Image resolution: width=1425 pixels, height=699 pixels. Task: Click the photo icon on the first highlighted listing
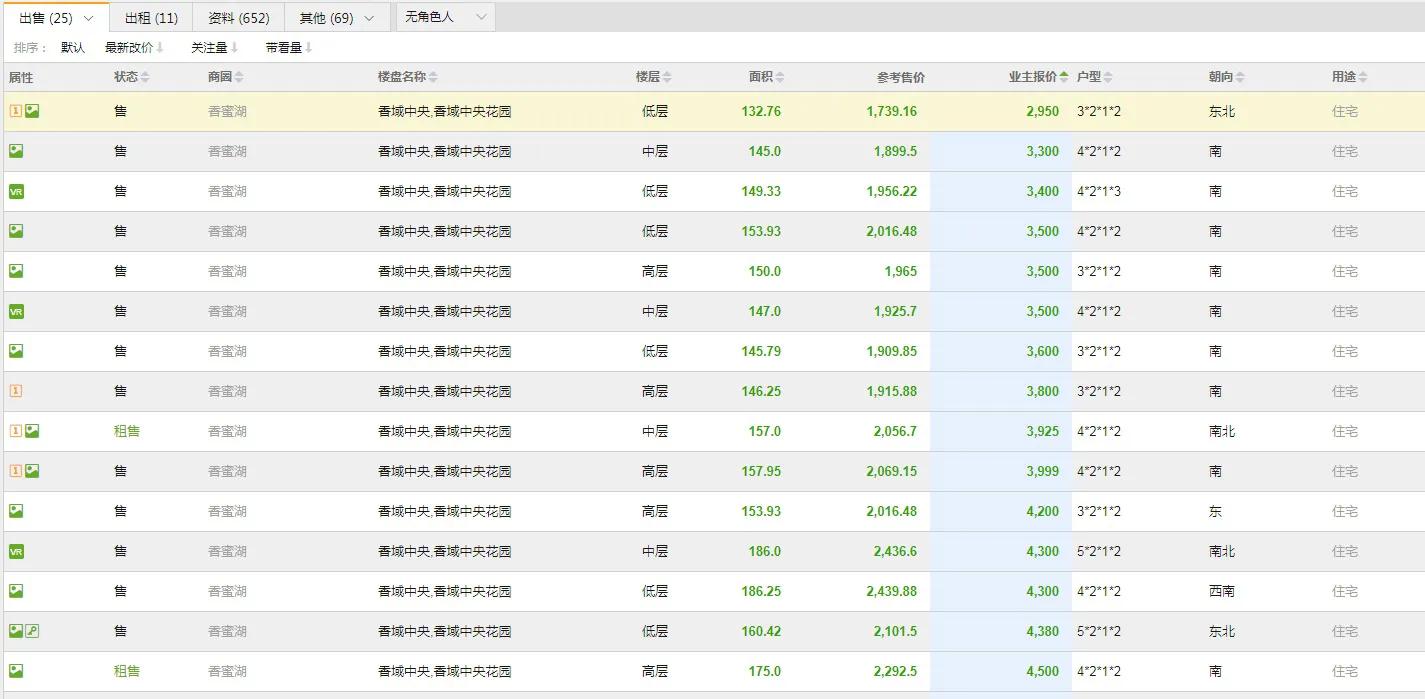(x=33, y=110)
